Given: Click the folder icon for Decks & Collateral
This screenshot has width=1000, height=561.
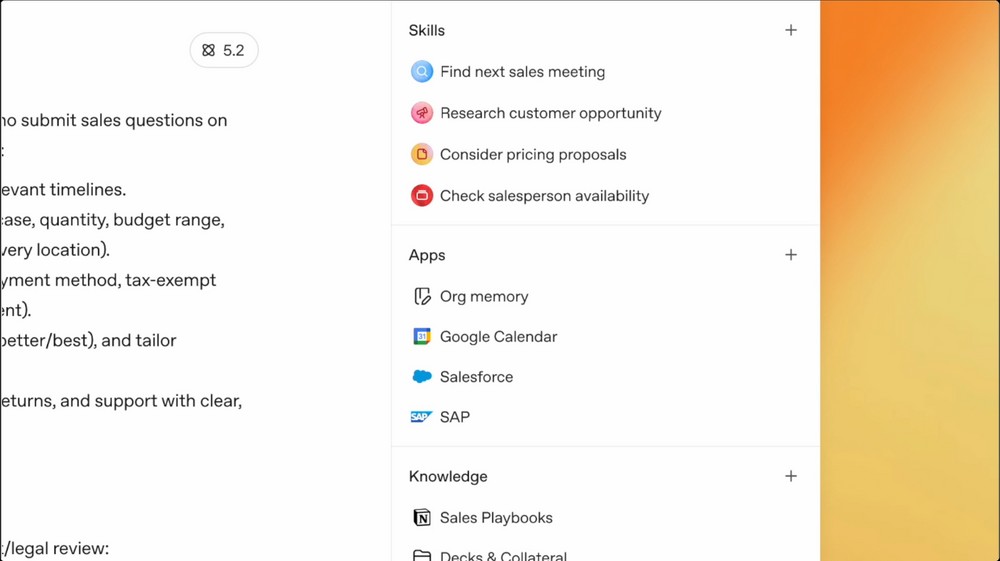Looking at the screenshot, I should pos(422,555).
